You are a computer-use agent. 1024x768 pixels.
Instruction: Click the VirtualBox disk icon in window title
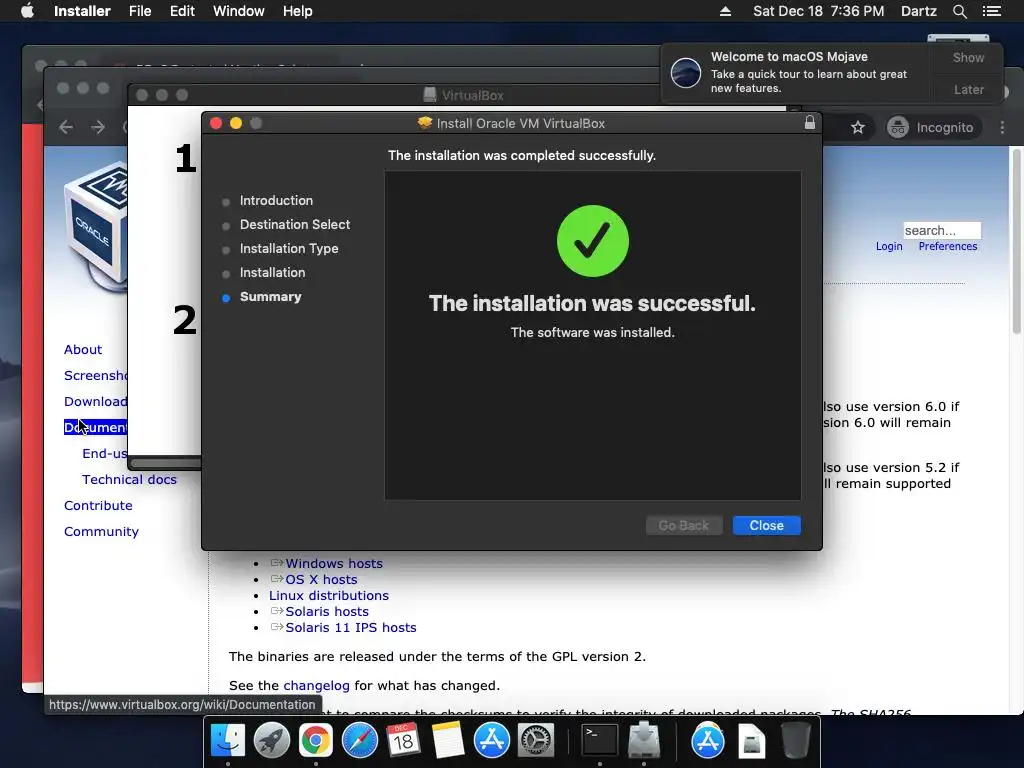pos(430,95)
